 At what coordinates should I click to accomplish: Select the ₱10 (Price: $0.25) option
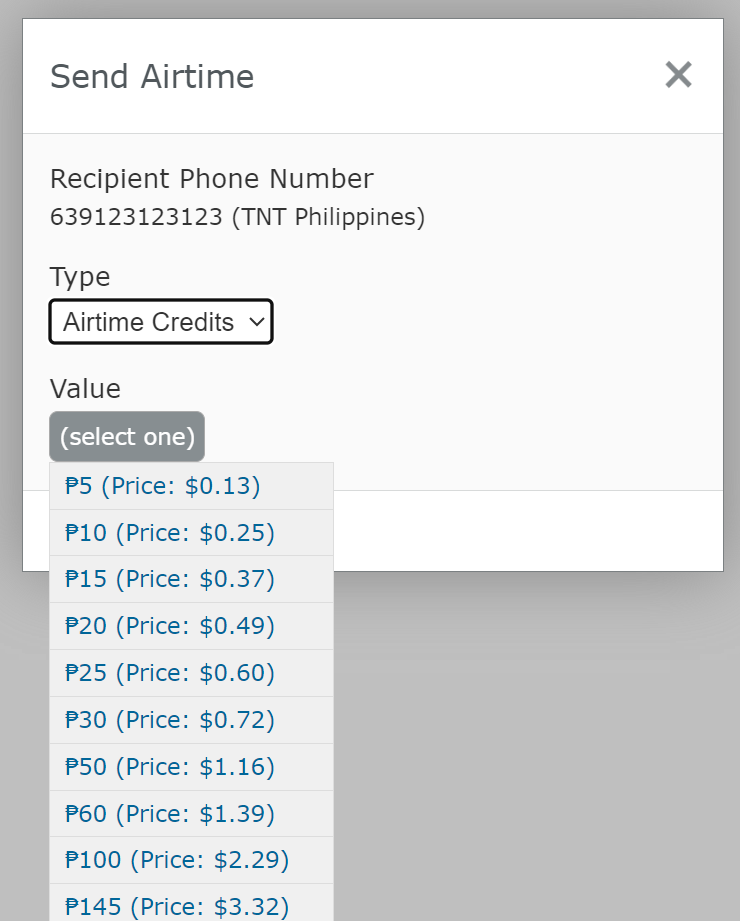point(191,533)
